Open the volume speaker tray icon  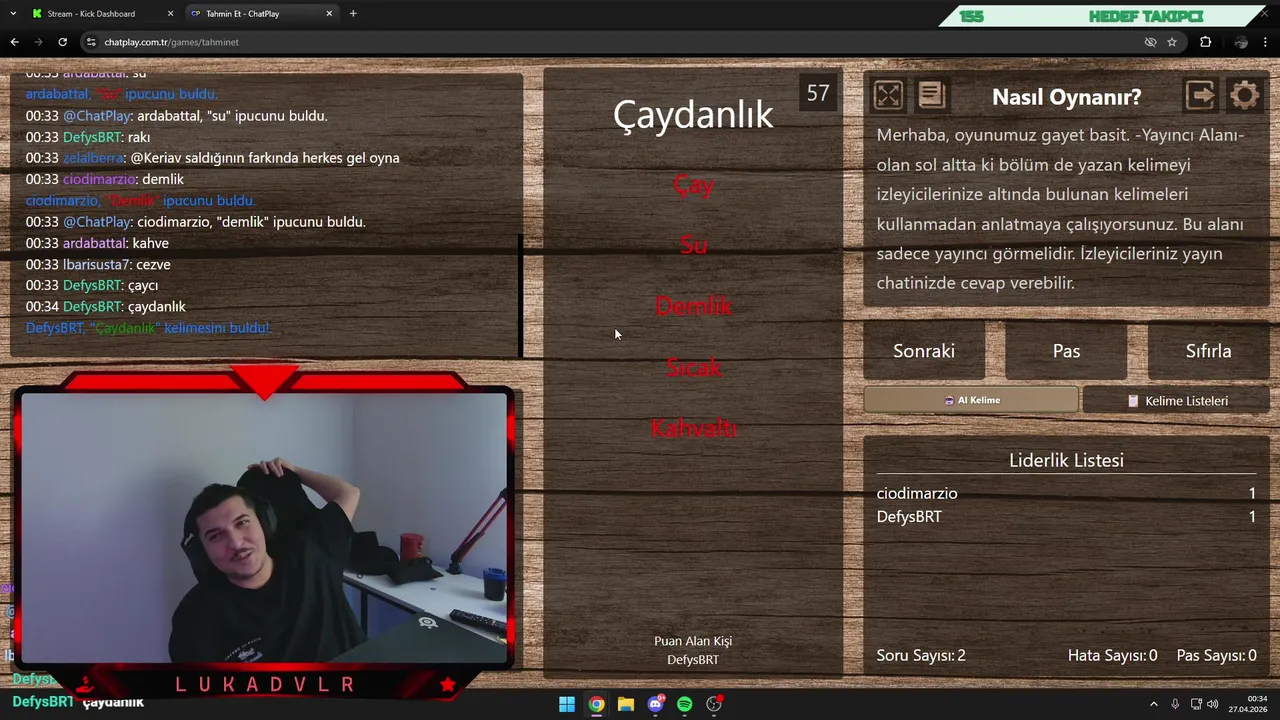1213,704
